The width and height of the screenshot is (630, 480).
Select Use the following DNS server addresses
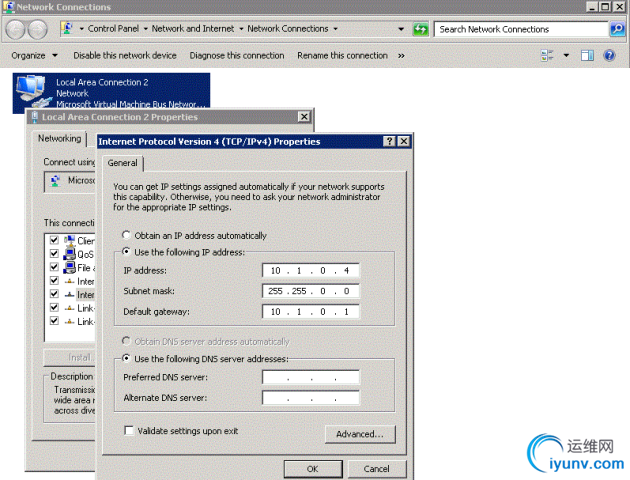127,359
